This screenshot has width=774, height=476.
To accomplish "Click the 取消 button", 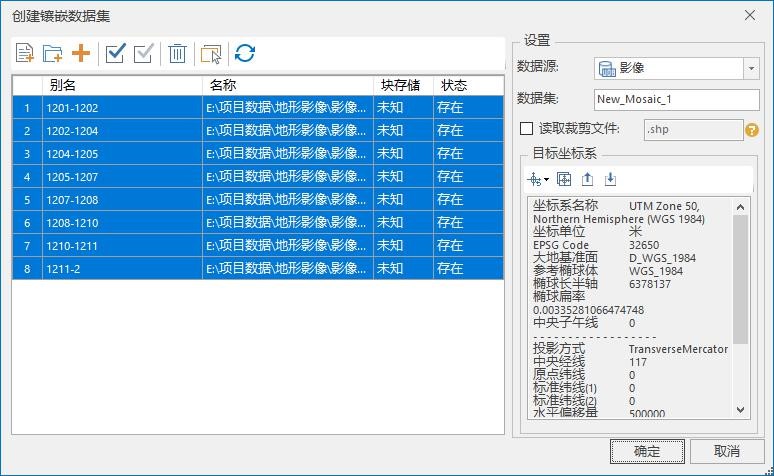I will click(x=727, y=451).
